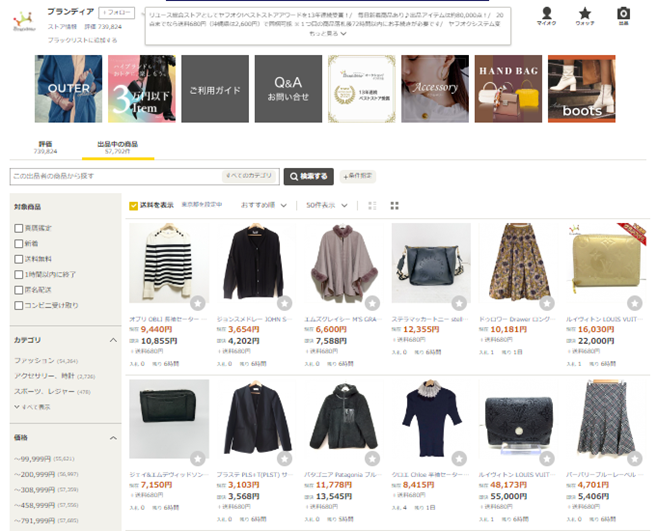
Task: Expand すべて表示 under categories
Action: (32, 407)
